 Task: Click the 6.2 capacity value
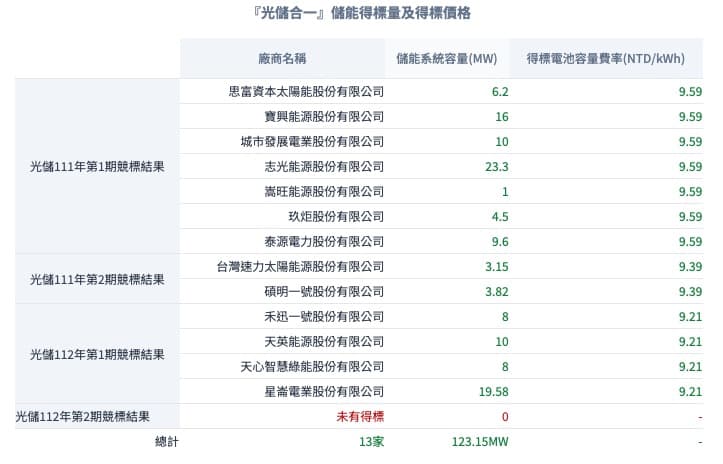coord(500,91)
